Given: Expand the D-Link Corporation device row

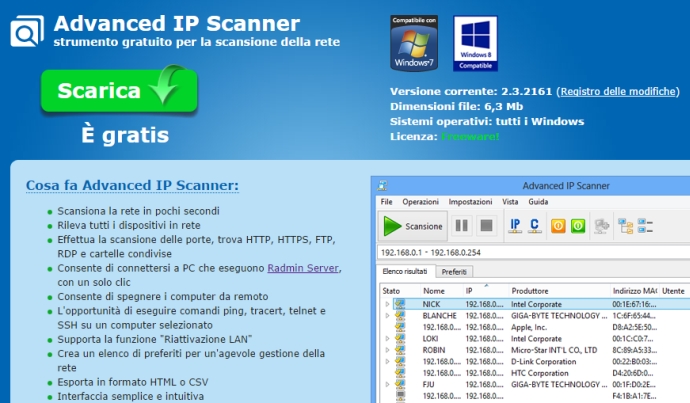Looking at the screenshot, I should point(387,361).
